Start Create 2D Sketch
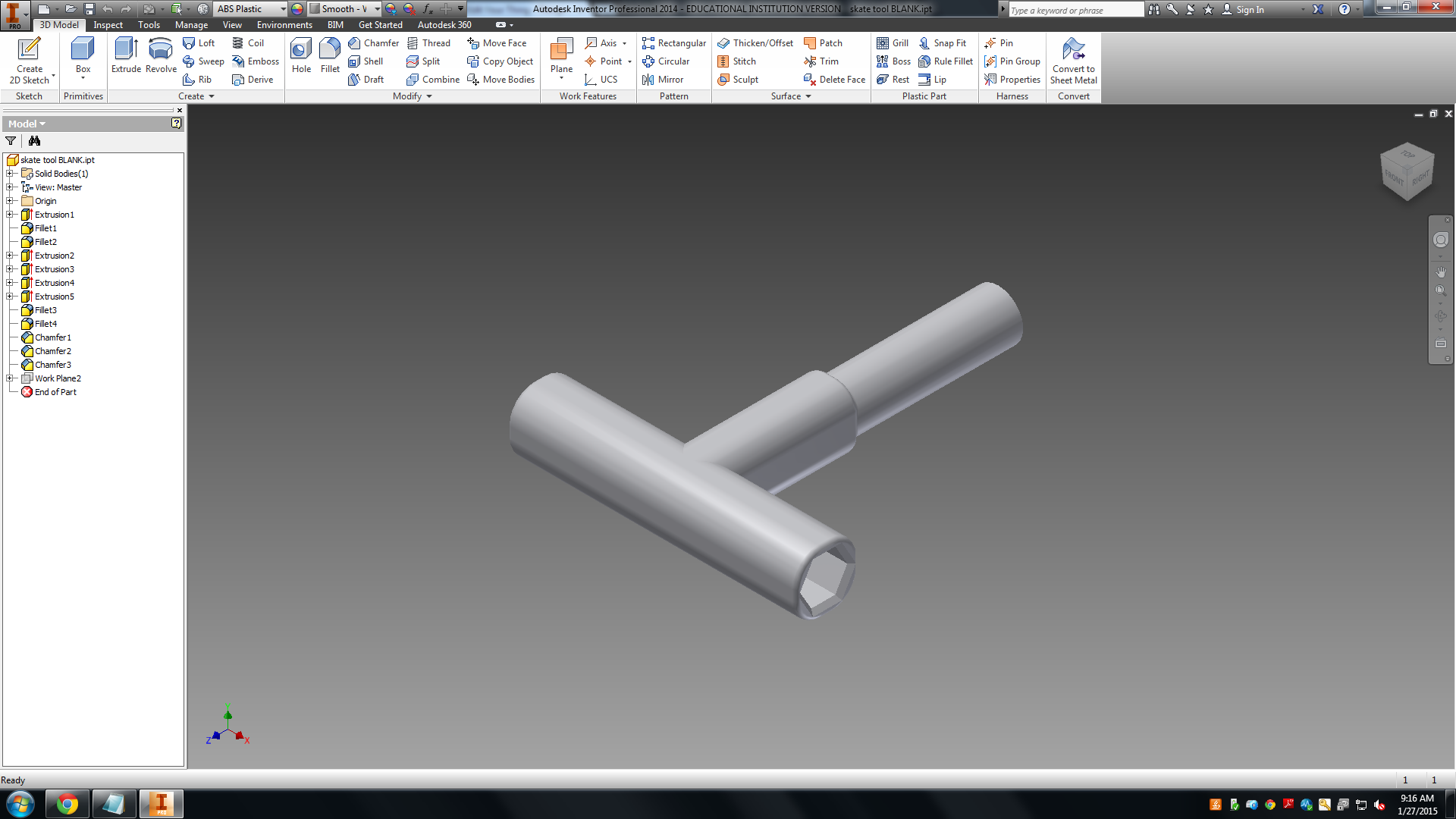The width and height of the screenshot is (1456, 819). click(30, 61)
